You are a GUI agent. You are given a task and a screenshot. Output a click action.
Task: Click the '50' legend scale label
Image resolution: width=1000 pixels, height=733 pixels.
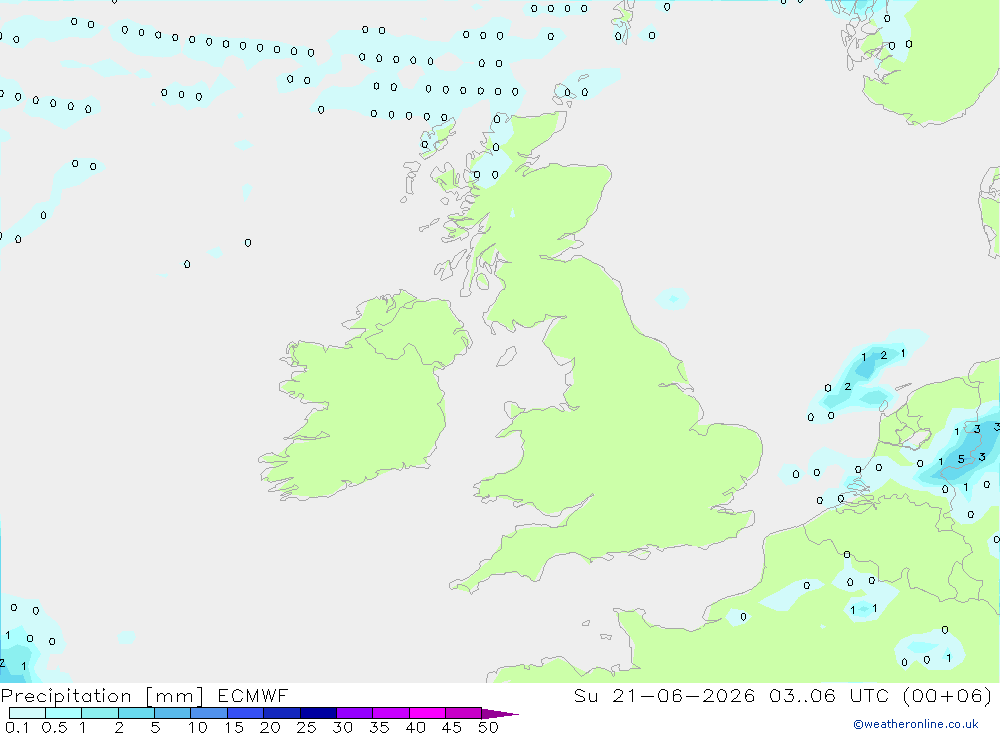click(488, 727)
